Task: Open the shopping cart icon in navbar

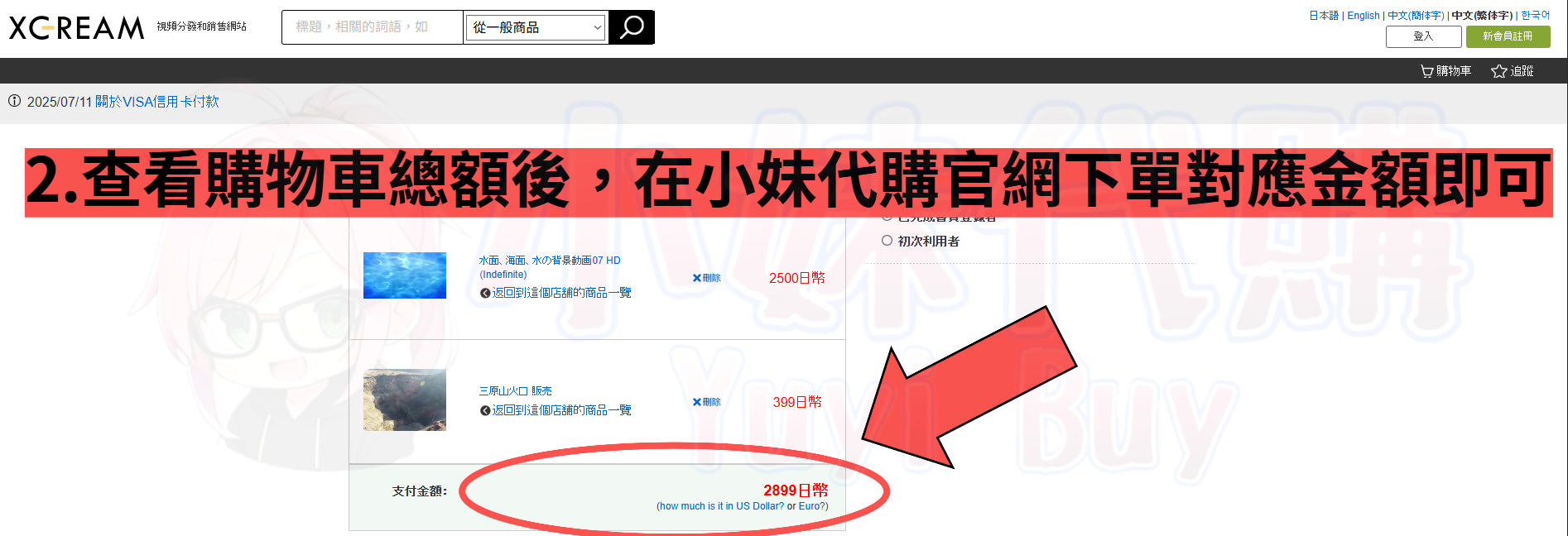Action: point(1426,71)
